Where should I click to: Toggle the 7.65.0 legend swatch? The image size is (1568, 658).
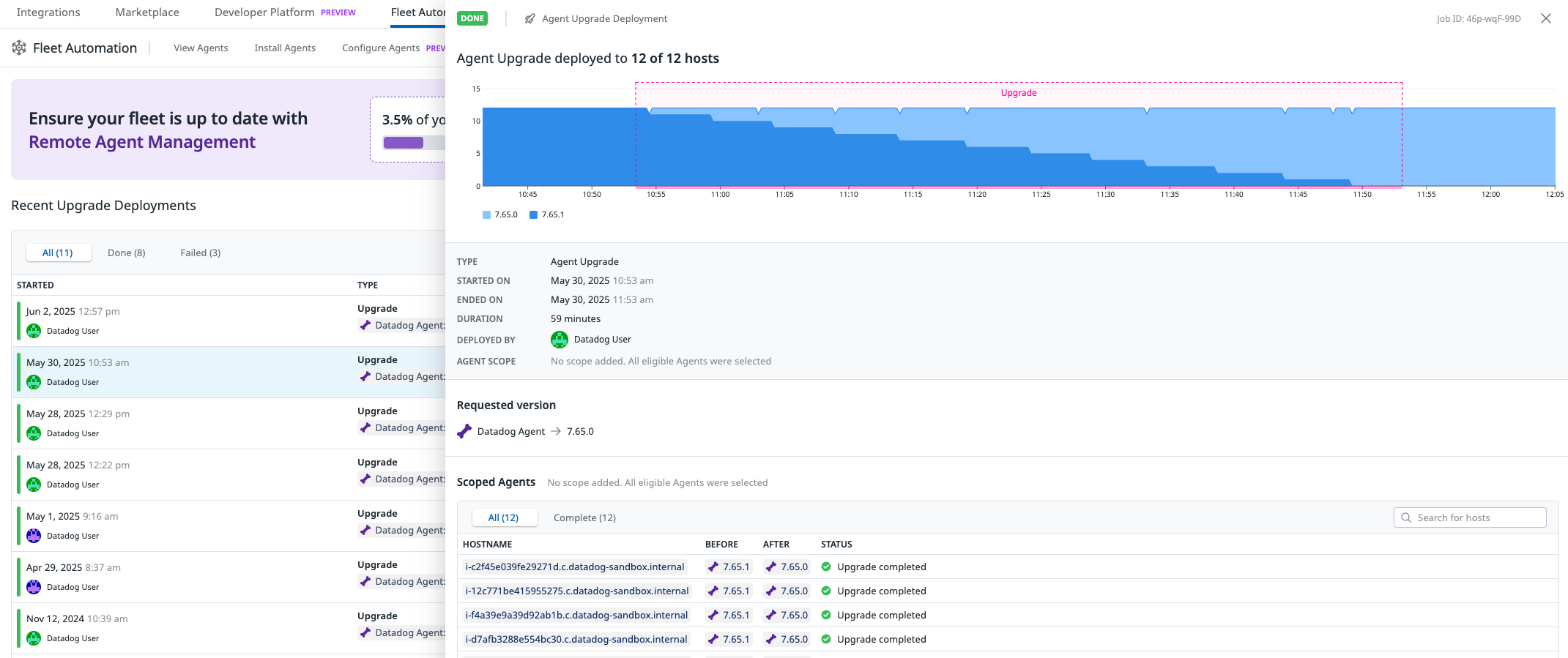point(486,214)
